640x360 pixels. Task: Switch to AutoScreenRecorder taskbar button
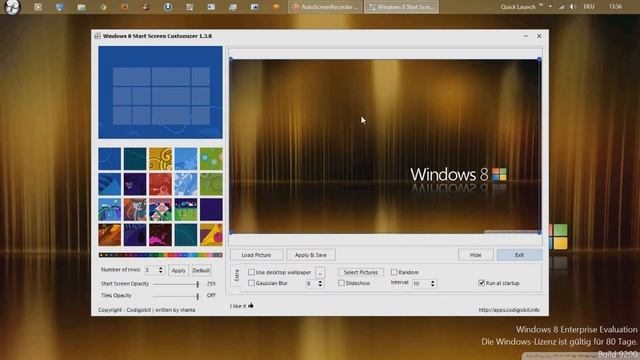pos(325,7)
